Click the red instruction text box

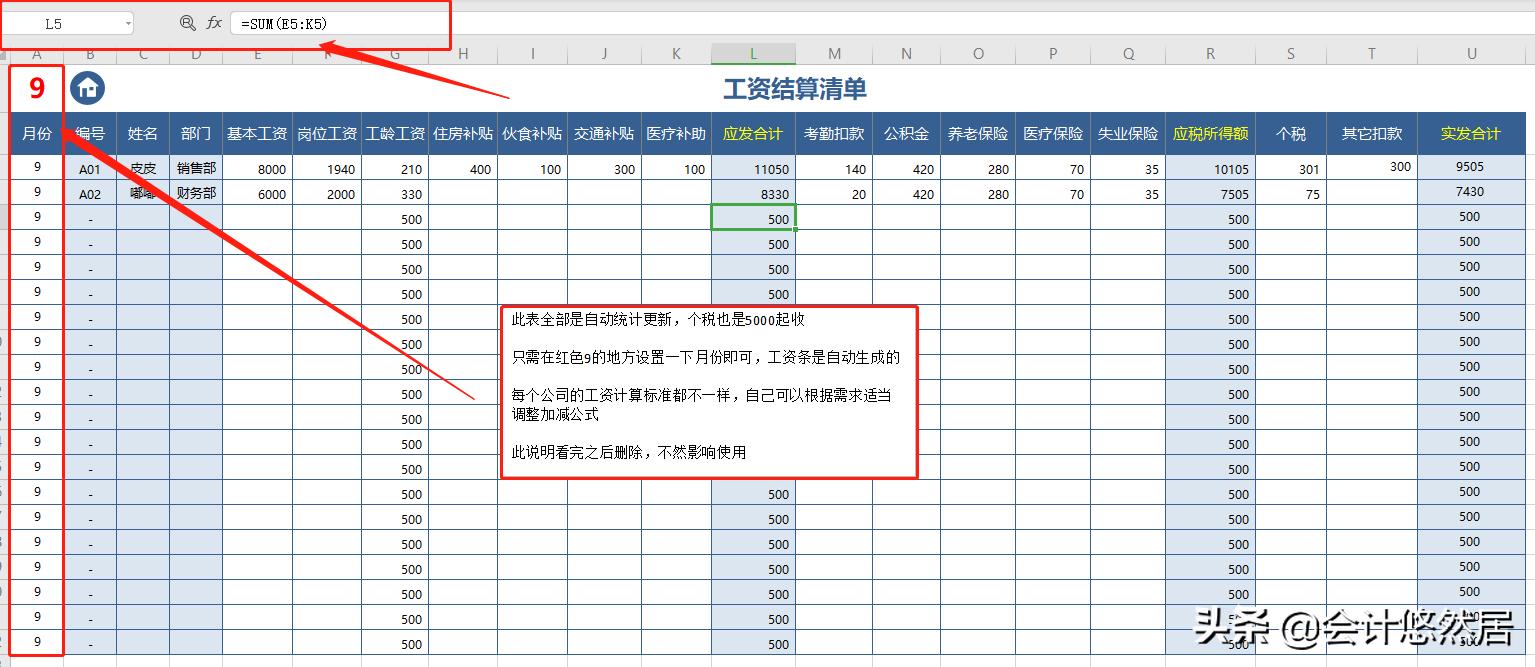click(709, 392)
